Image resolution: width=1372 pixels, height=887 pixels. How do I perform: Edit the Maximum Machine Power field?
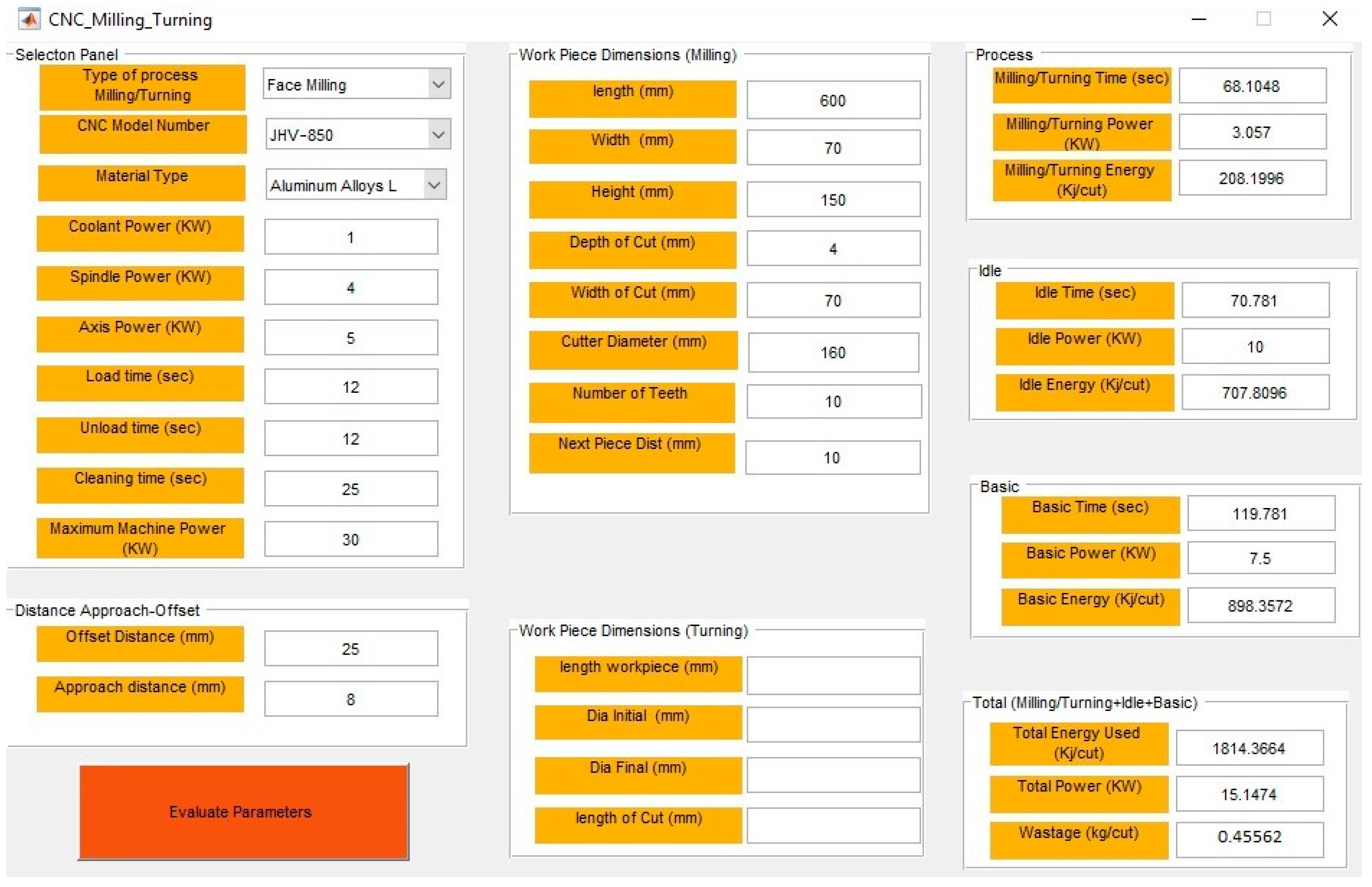pos(350,539)
